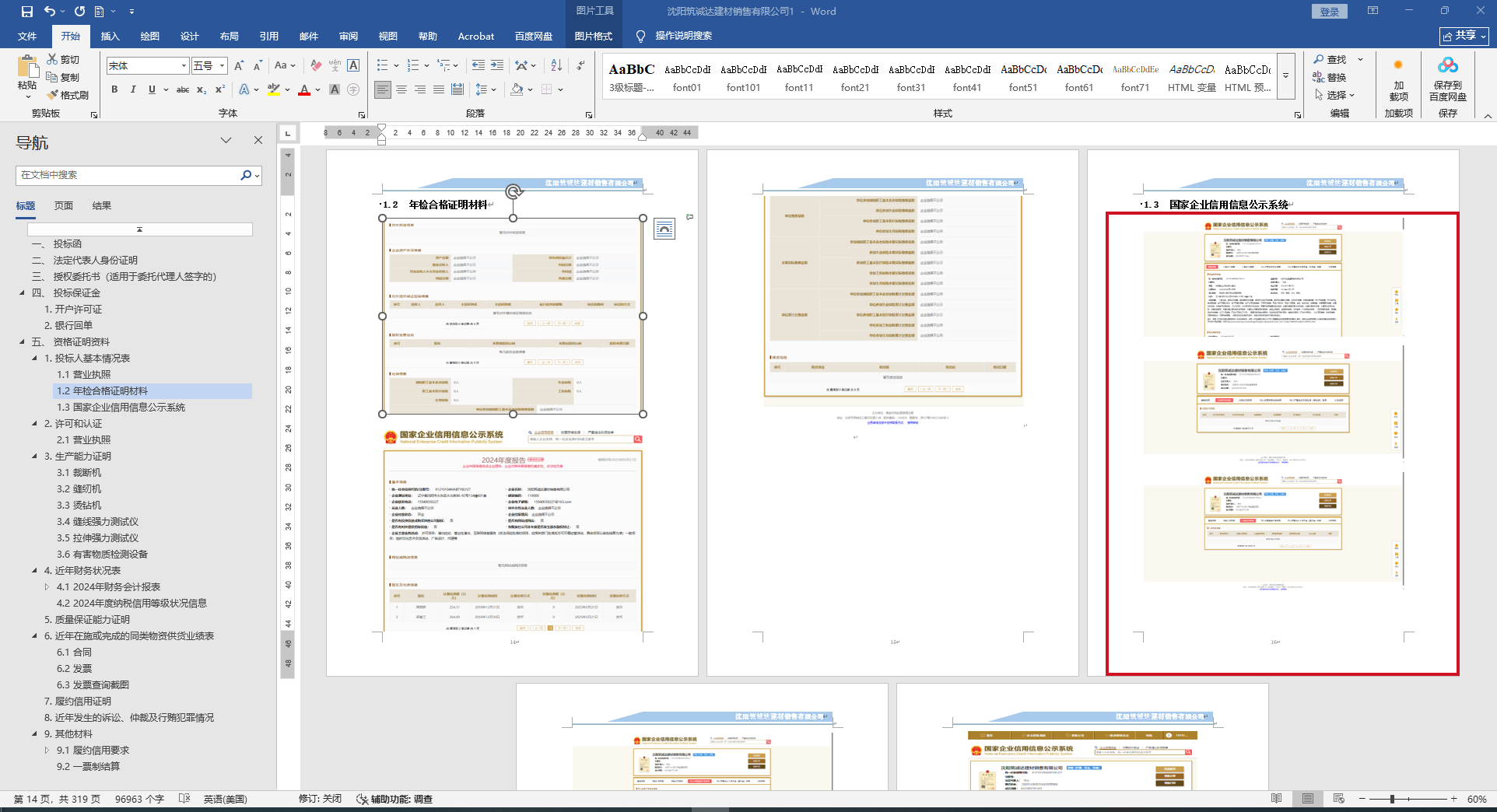The width and height of the screenshot is (1497, 812).
Task: Click the numbered list icon
Action: point(412,65)
